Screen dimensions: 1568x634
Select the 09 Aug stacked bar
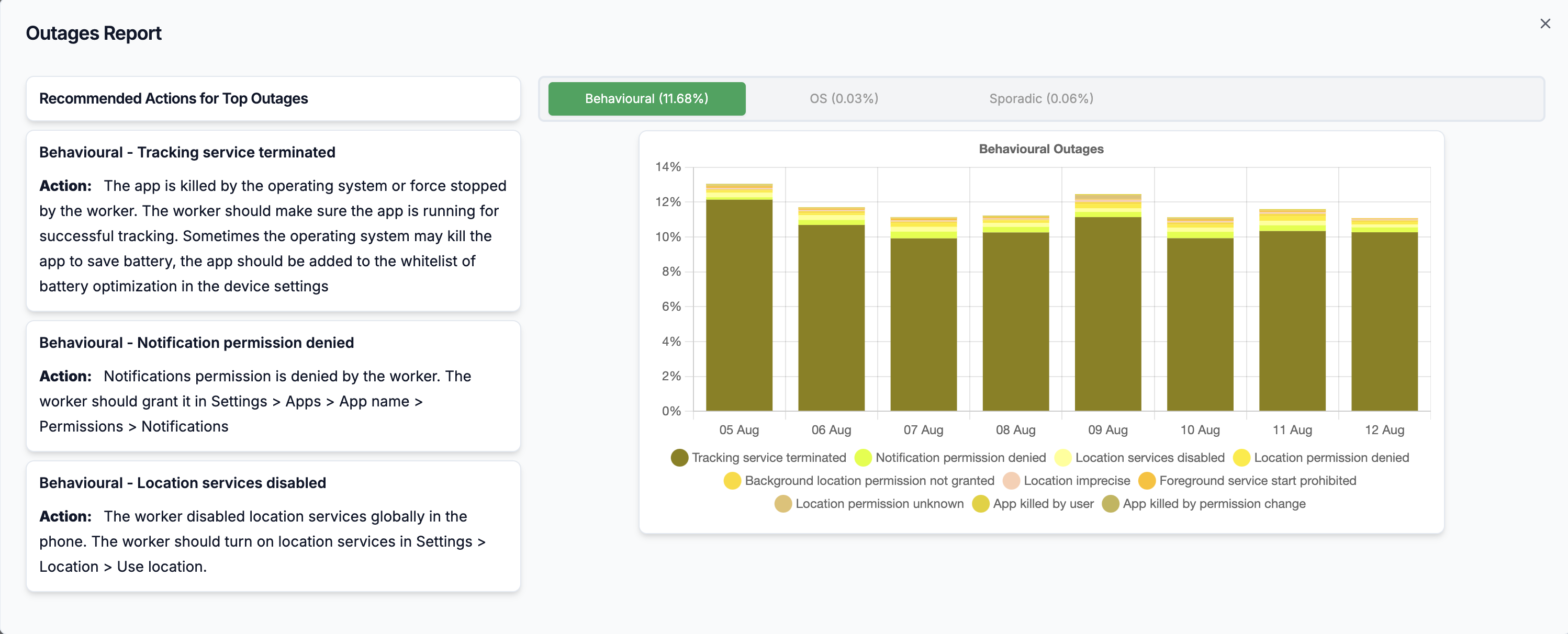click(1108, 302)
